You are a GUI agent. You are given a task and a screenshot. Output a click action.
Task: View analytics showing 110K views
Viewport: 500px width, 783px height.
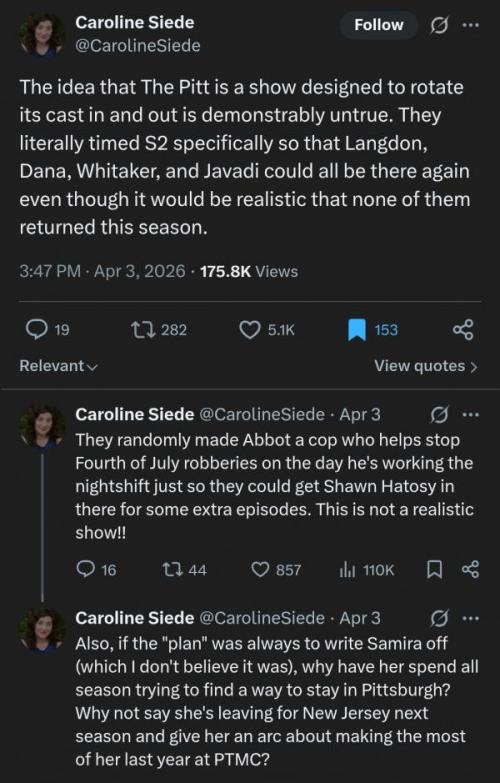point(367,569)
